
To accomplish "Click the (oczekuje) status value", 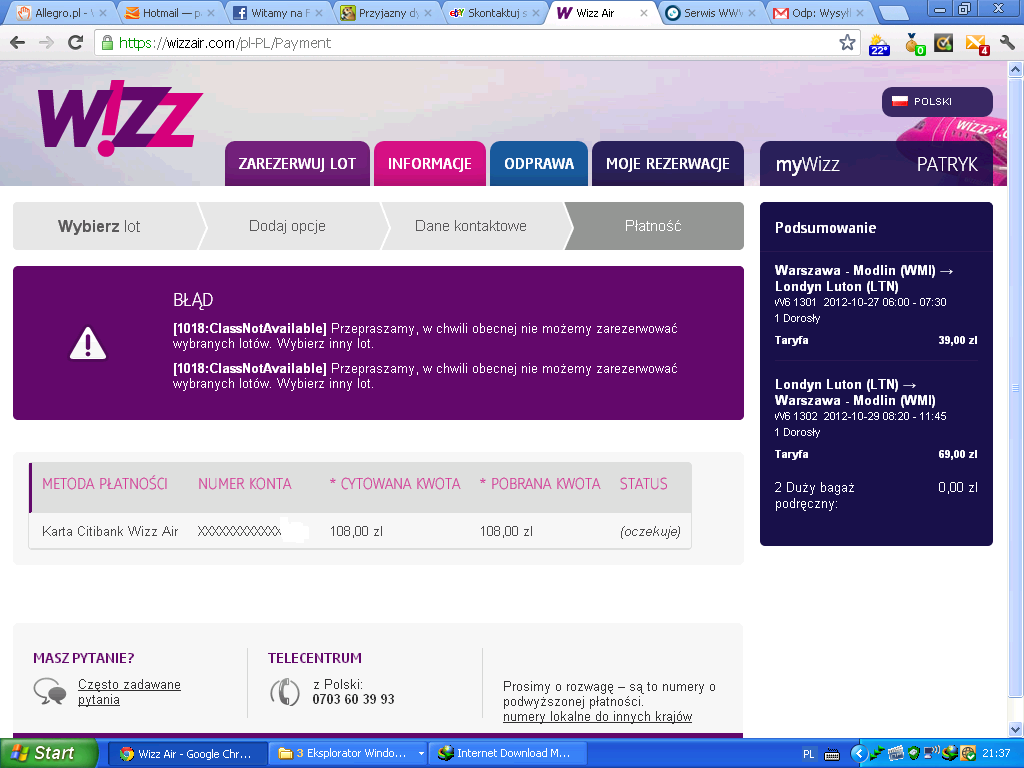I will [x=650, y=531].
